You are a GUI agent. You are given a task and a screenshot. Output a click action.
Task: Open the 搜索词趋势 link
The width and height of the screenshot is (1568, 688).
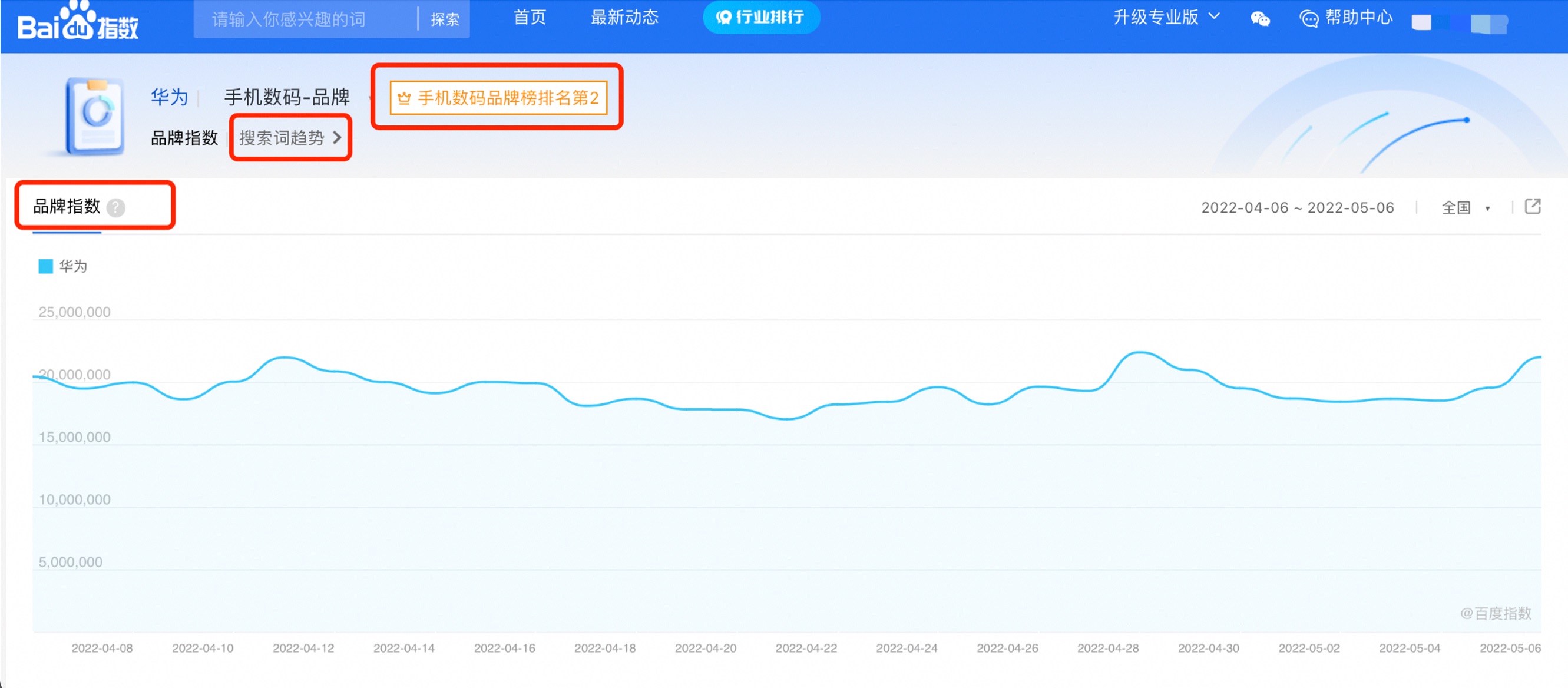click(x=290, y=138)
